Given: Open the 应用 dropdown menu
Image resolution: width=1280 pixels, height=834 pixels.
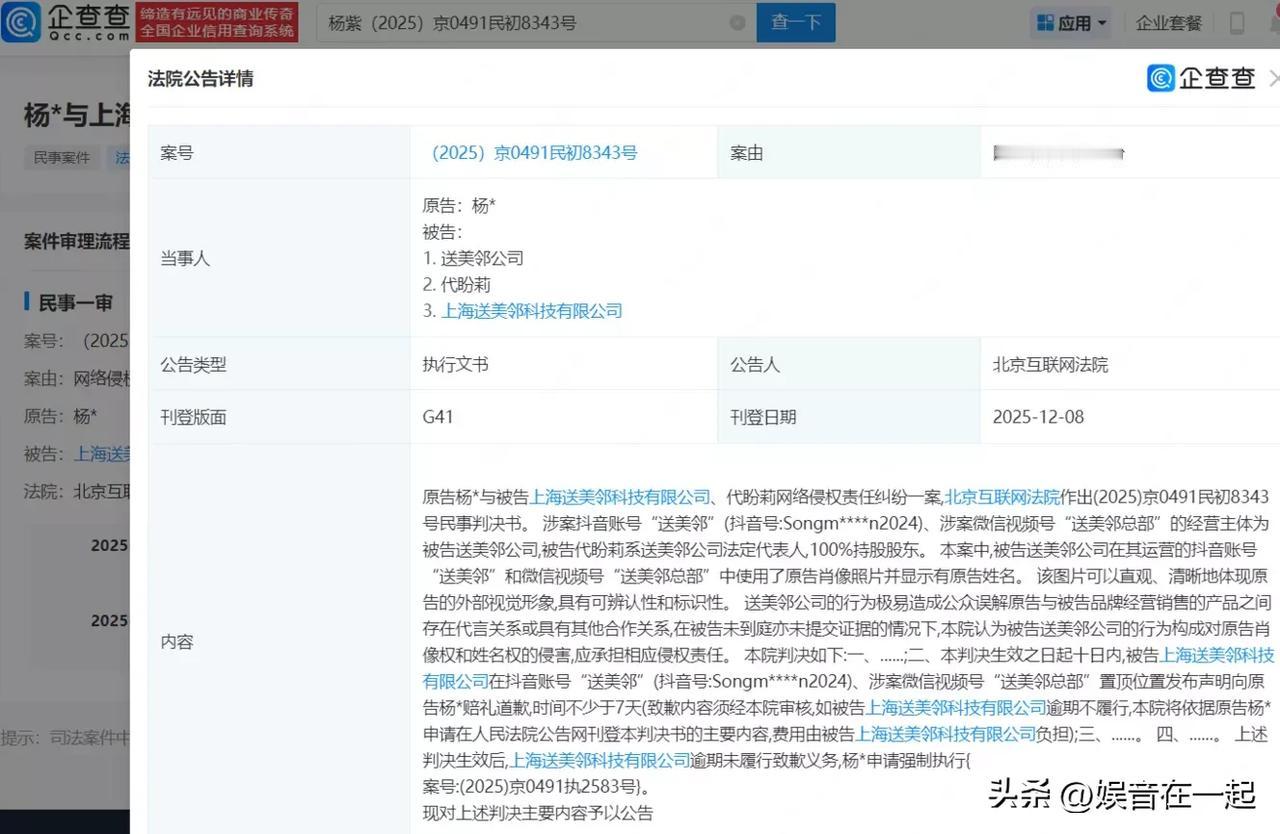Looking at the screenshot, I should [1075, 22].
